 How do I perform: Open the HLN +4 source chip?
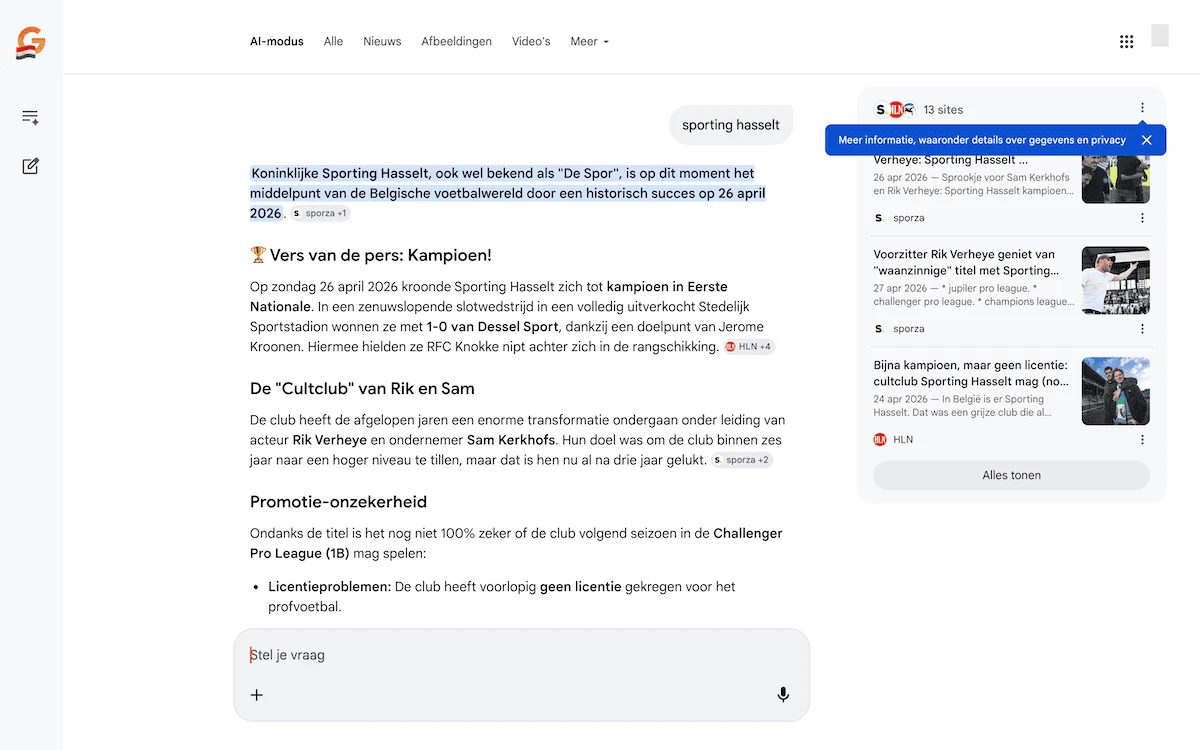(749, 347)
